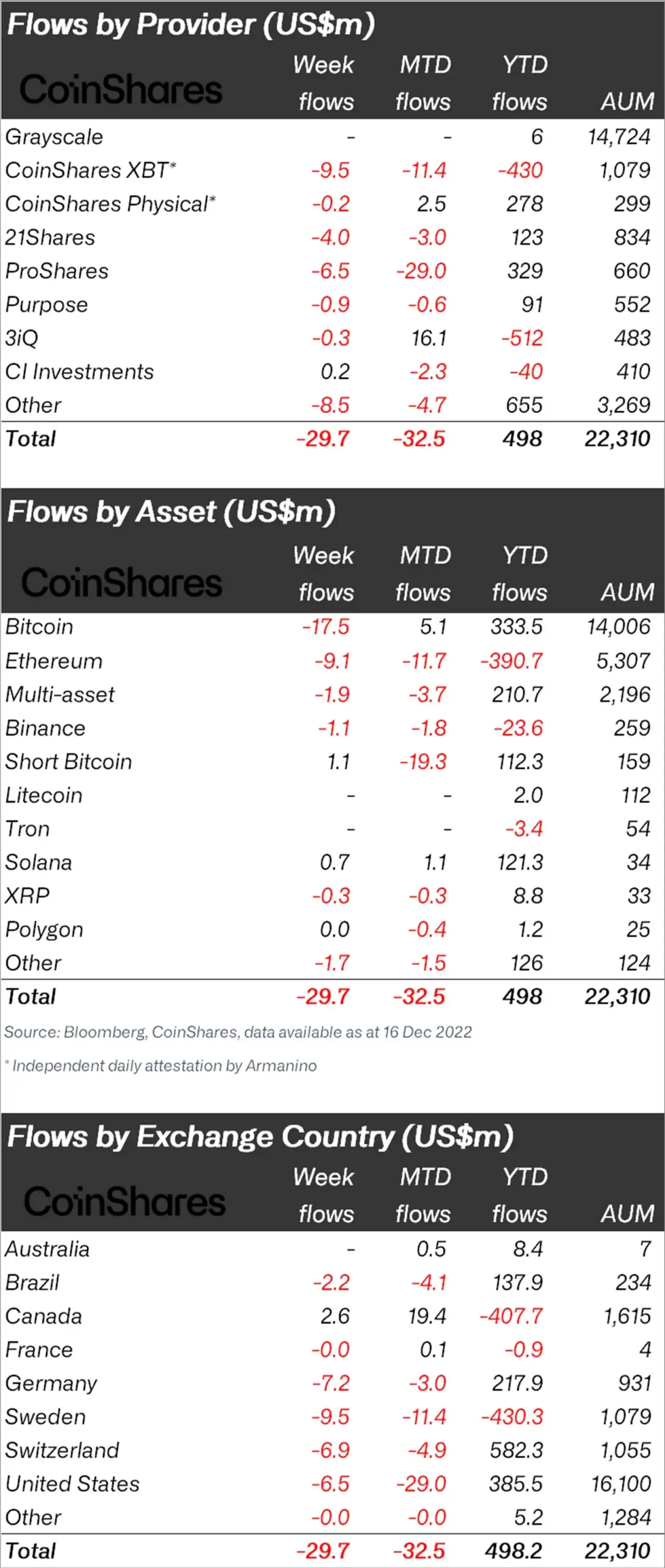Click the AUM header in Flows by Provider
This screenshot has width=665, height=1568.
(627, 102)
